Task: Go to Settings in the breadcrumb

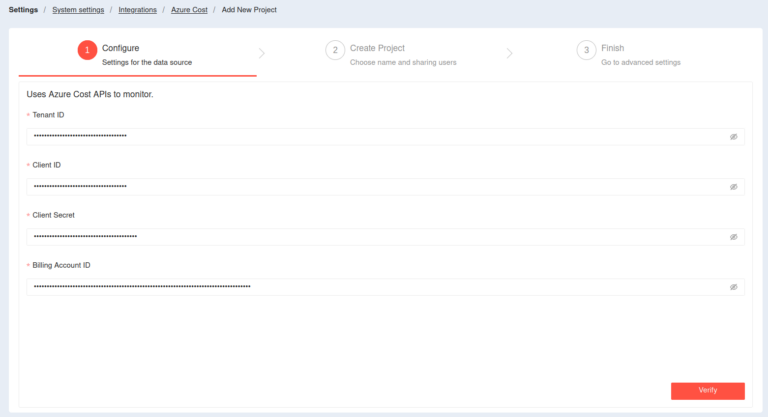Action: (23, 9)
